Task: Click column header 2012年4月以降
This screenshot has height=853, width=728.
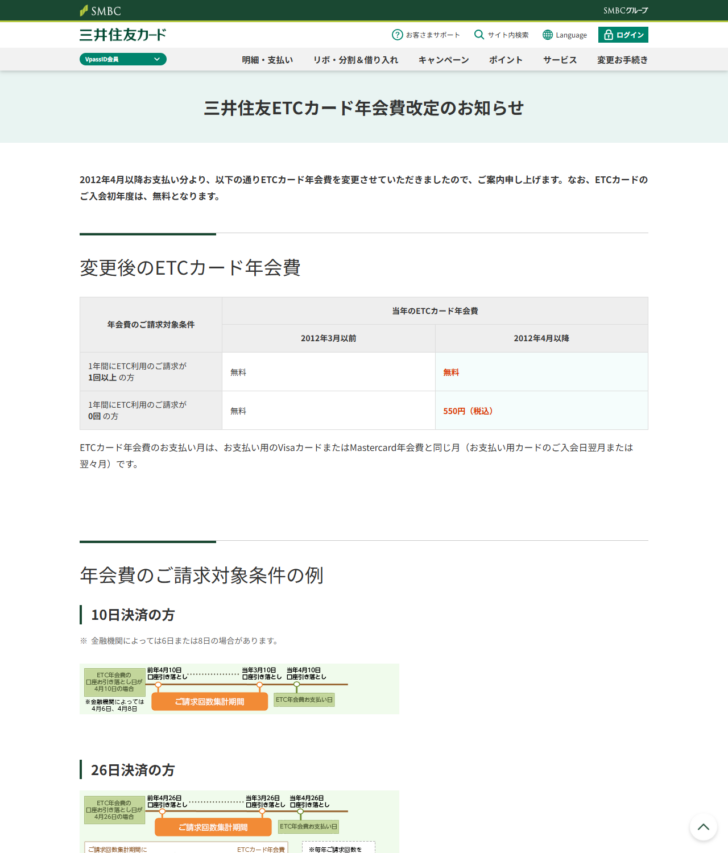Action: pos(541,338)
